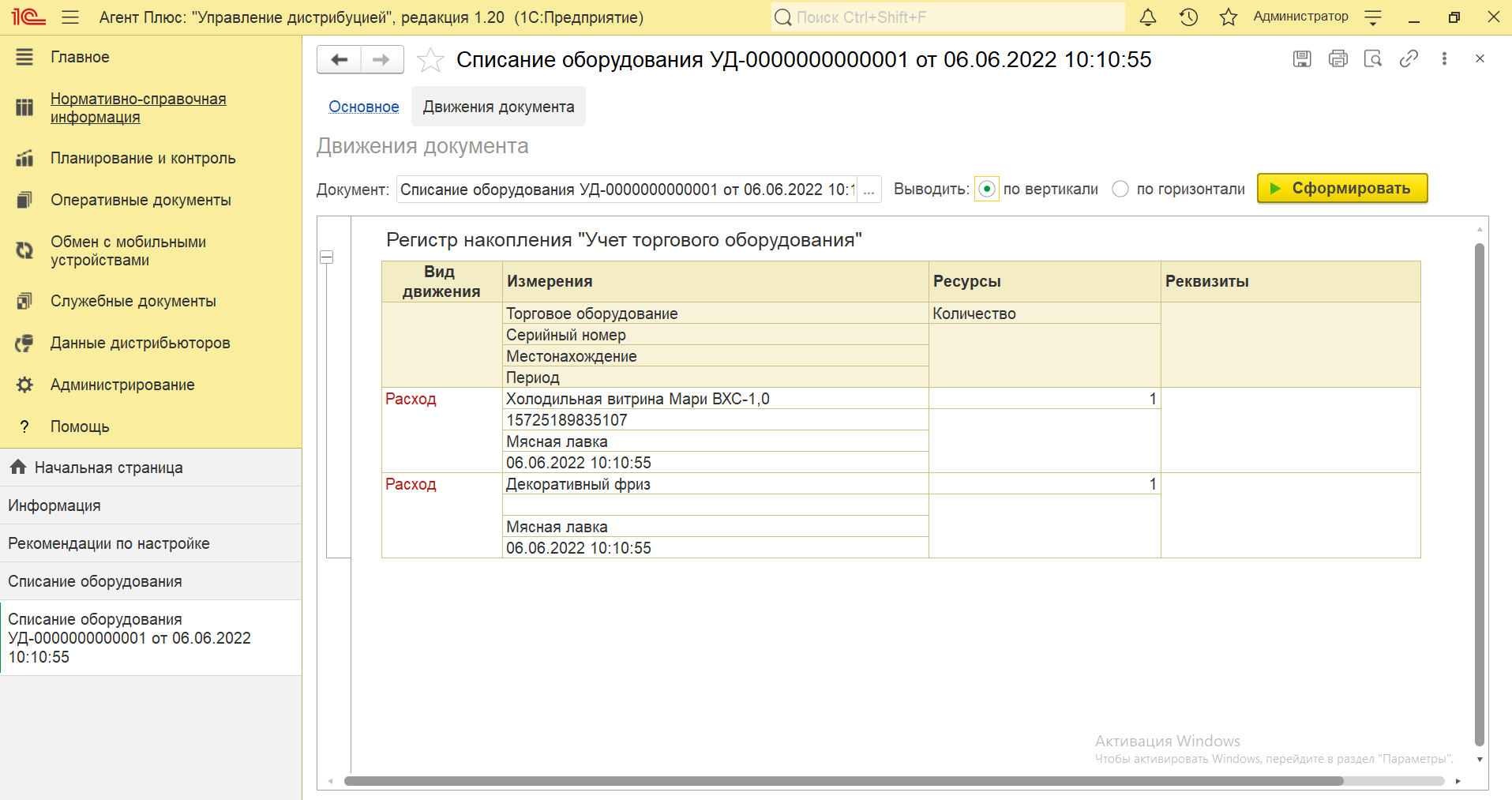Click the notifications bell icon
Screen dimensions: 1512x800
tap(1148, 17)
